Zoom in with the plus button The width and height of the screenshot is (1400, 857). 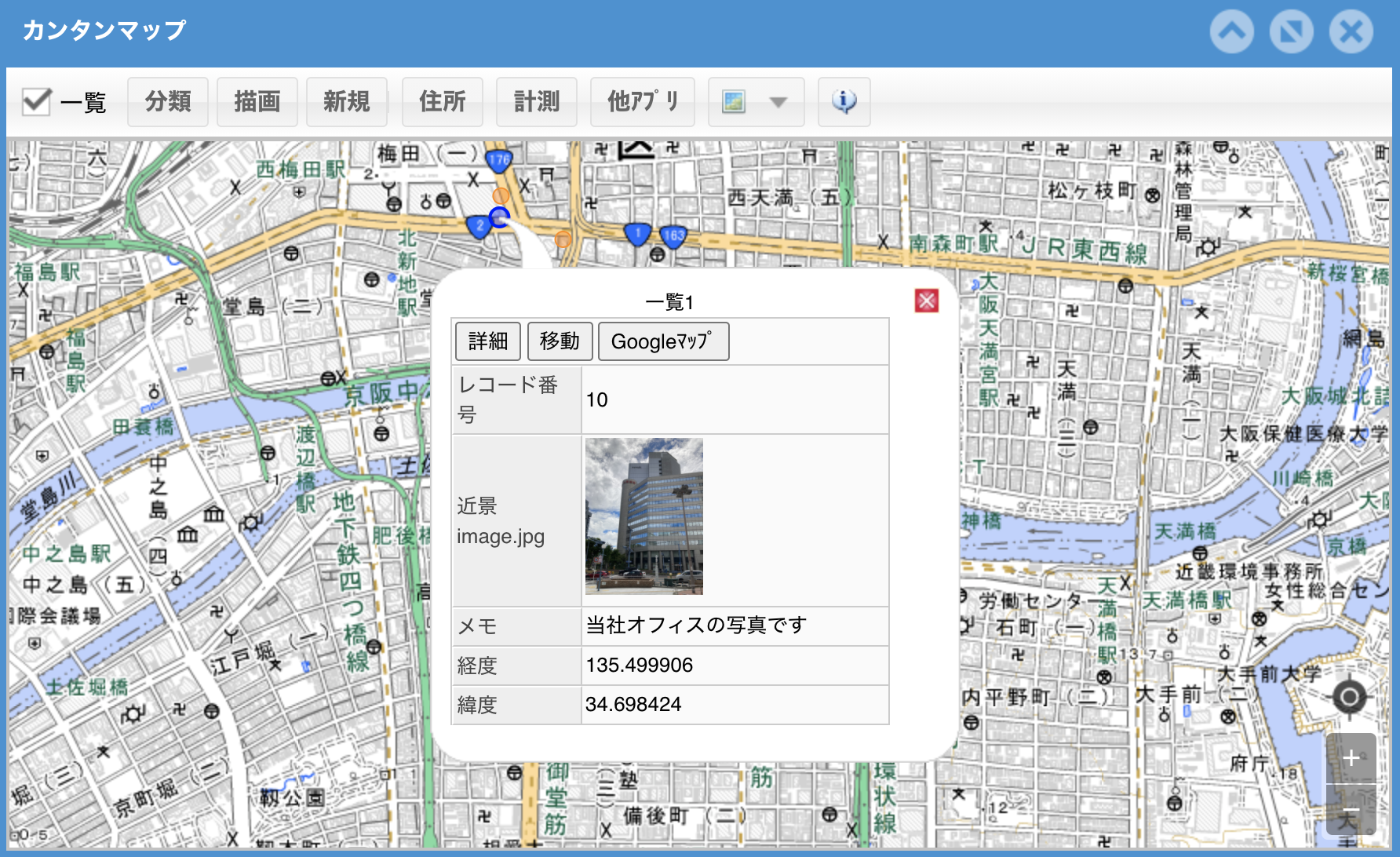click(1351, 758)
